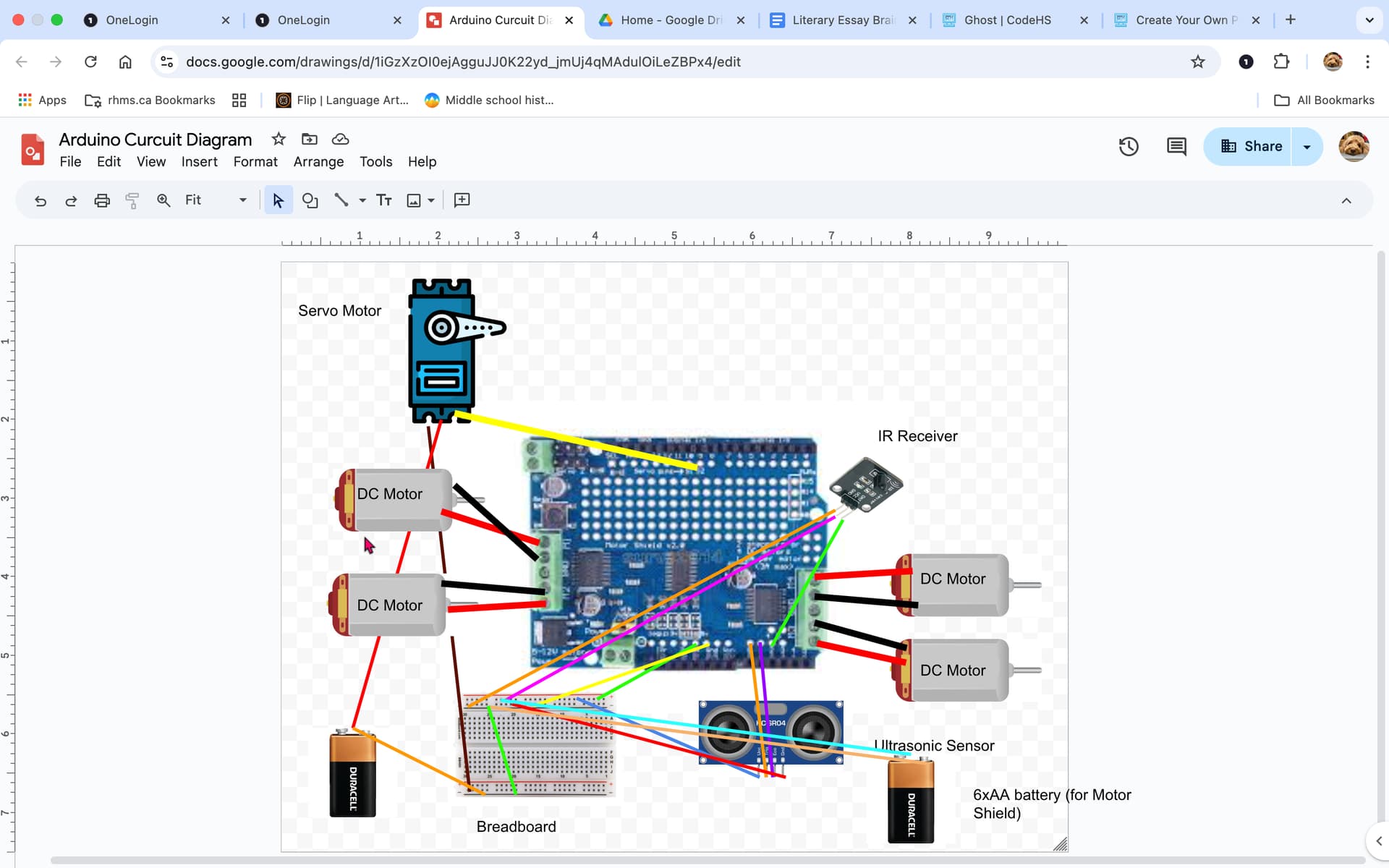
Task: Select the Line tool
Action: 341,200
